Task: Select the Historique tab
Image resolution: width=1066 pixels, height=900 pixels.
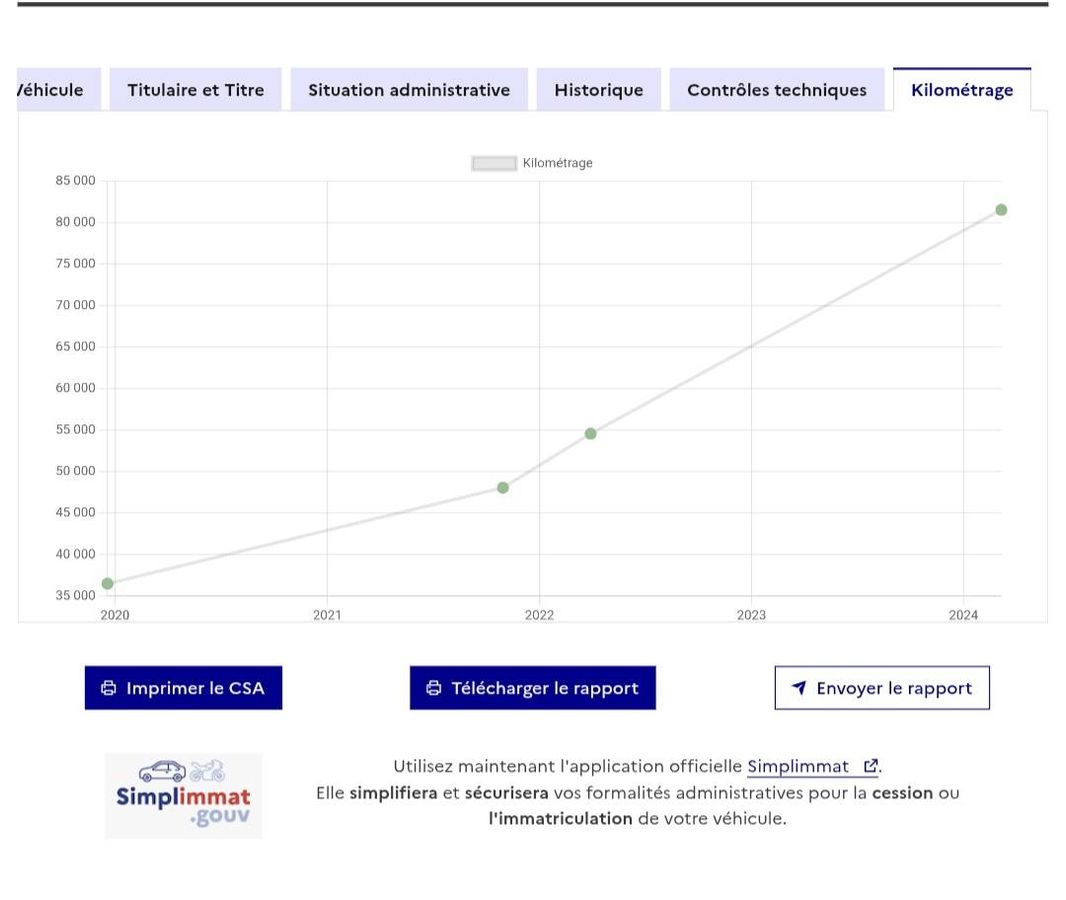Action: pyautogui.click(x=598, y=90)
